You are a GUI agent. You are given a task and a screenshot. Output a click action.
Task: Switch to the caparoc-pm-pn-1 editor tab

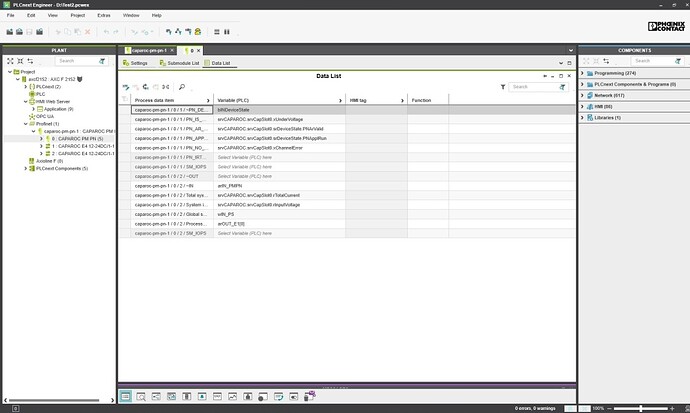coord(149,51)
